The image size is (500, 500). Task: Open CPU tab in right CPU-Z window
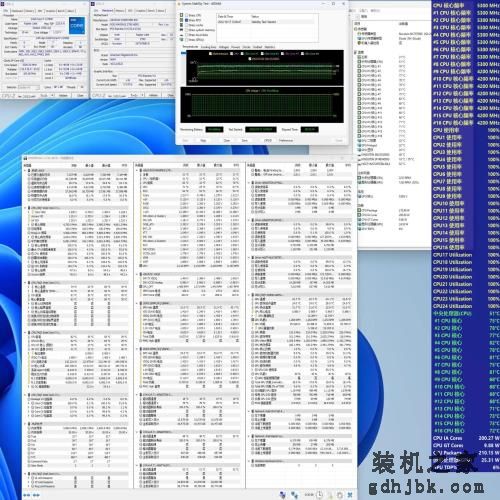(x=96, y=11)
